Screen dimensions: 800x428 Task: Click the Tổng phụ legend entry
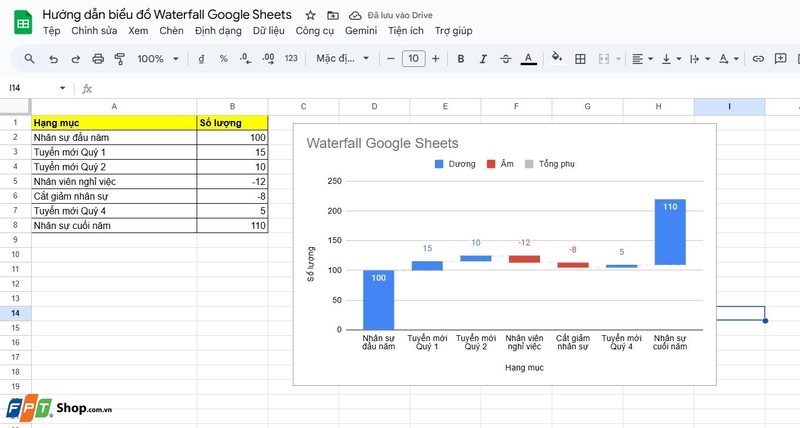point(550,164)
